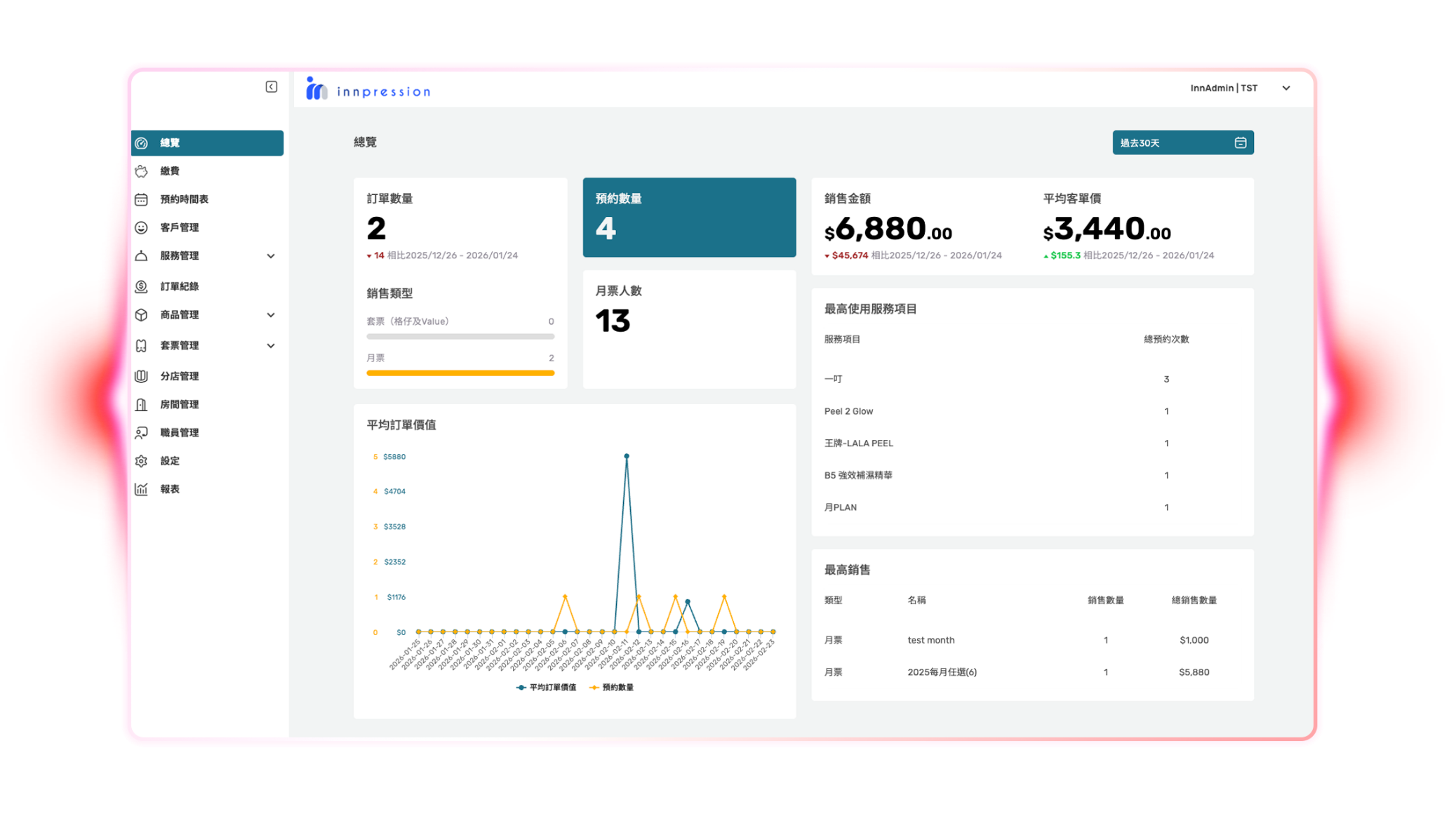1456x821 pixels.
Task: Open 分店管理 from the sidebar
Action: pos(180,376)
